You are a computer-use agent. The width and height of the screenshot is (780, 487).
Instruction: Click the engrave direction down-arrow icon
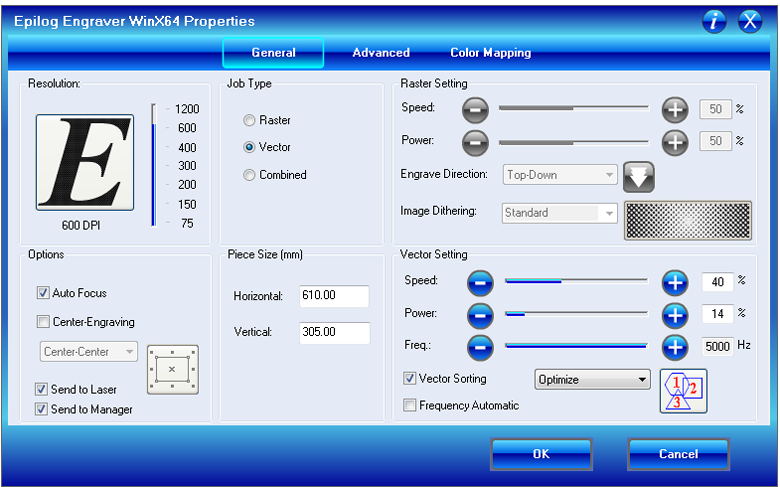(x=639, y=177)
